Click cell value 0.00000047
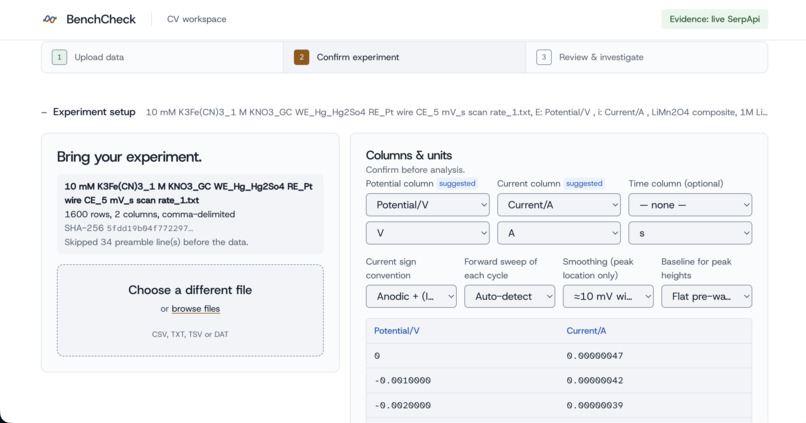Image resolution: width=806 pixels, height=423 pixels. (x=595, y=356)
